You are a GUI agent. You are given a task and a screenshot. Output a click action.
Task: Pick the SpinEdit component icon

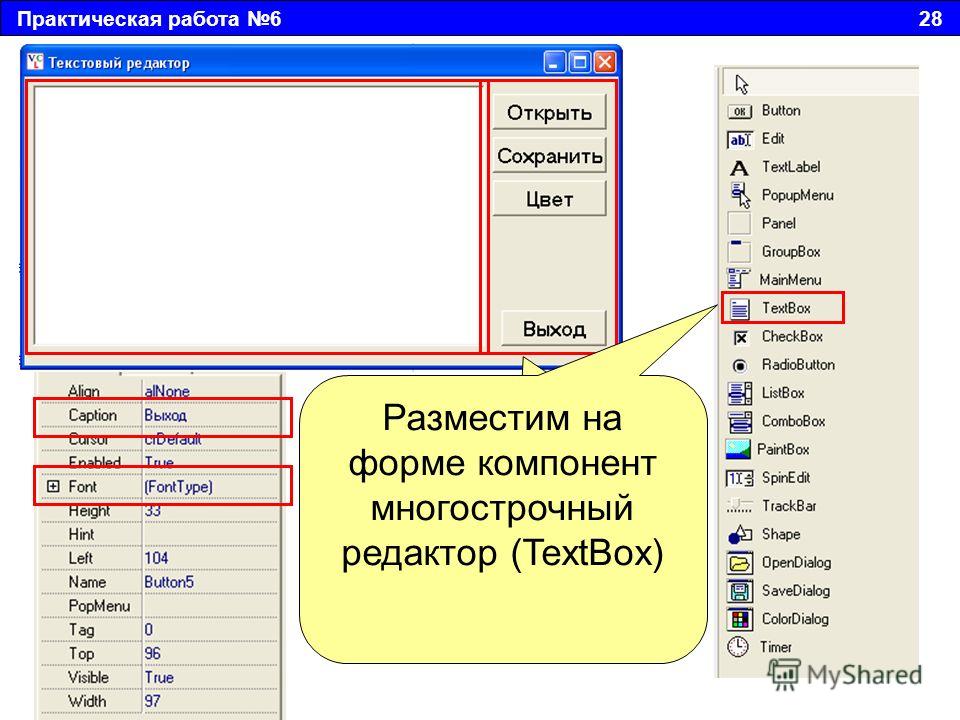(x=740, y=478)
